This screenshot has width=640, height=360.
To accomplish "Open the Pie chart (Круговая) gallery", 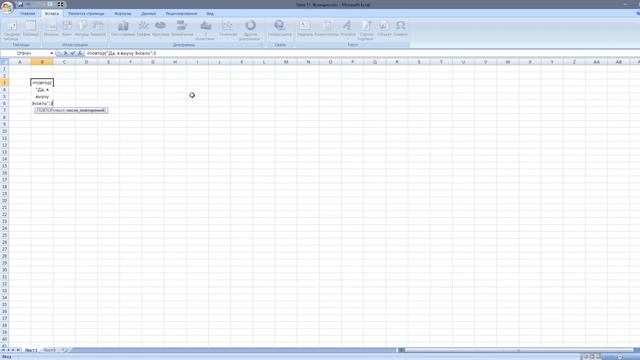I will 160,29.
